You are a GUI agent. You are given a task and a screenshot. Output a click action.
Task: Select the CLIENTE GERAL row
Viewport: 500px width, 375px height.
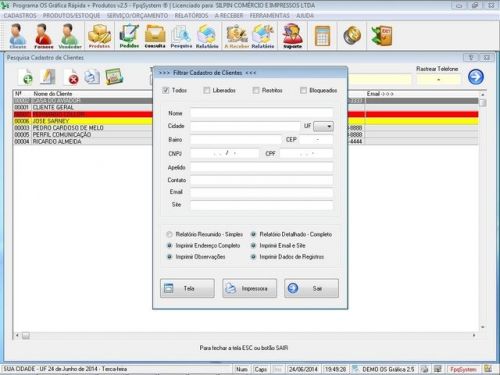(83, 107)
